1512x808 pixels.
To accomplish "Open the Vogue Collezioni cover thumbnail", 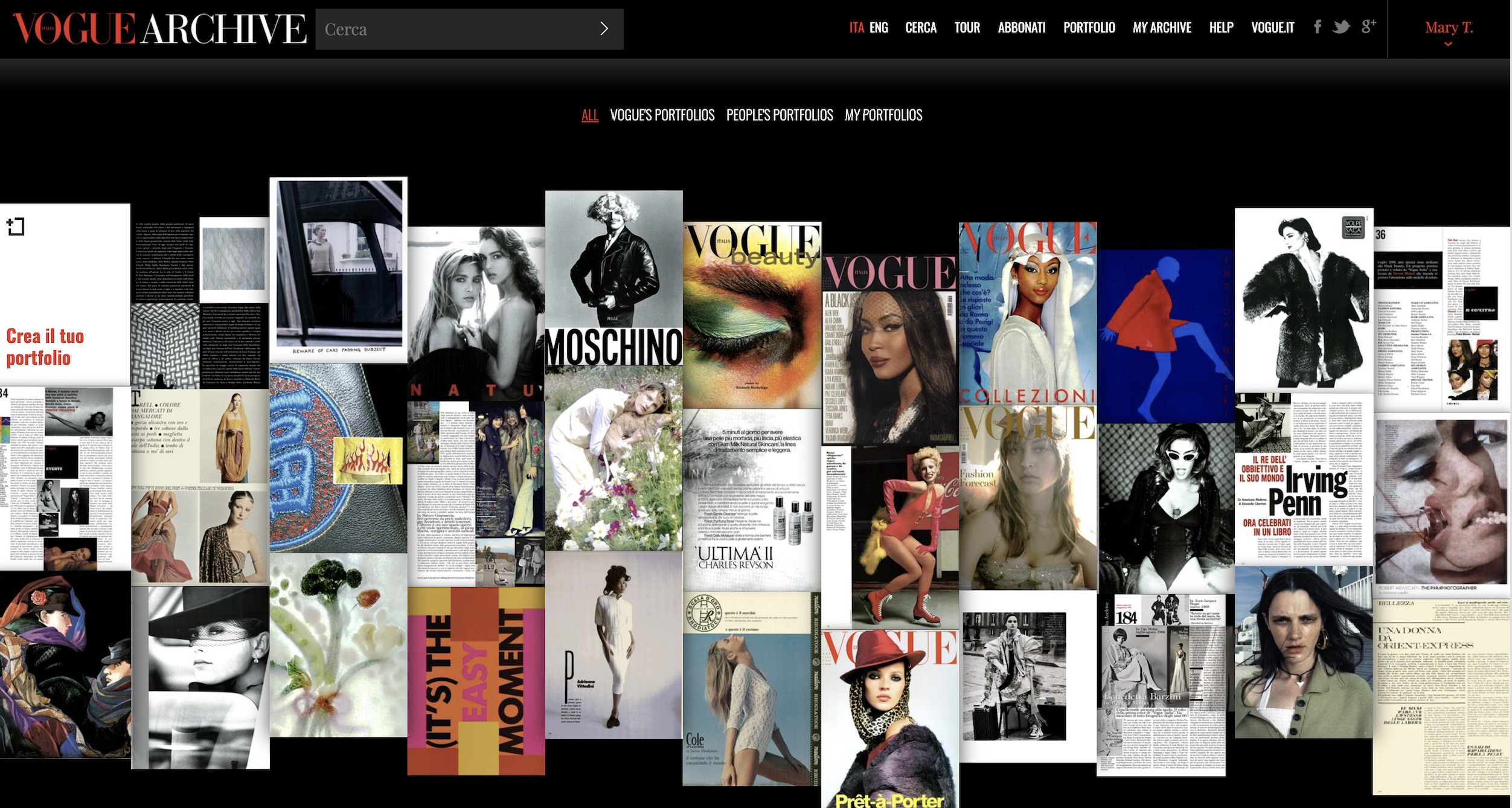I will pos(1028,313).
